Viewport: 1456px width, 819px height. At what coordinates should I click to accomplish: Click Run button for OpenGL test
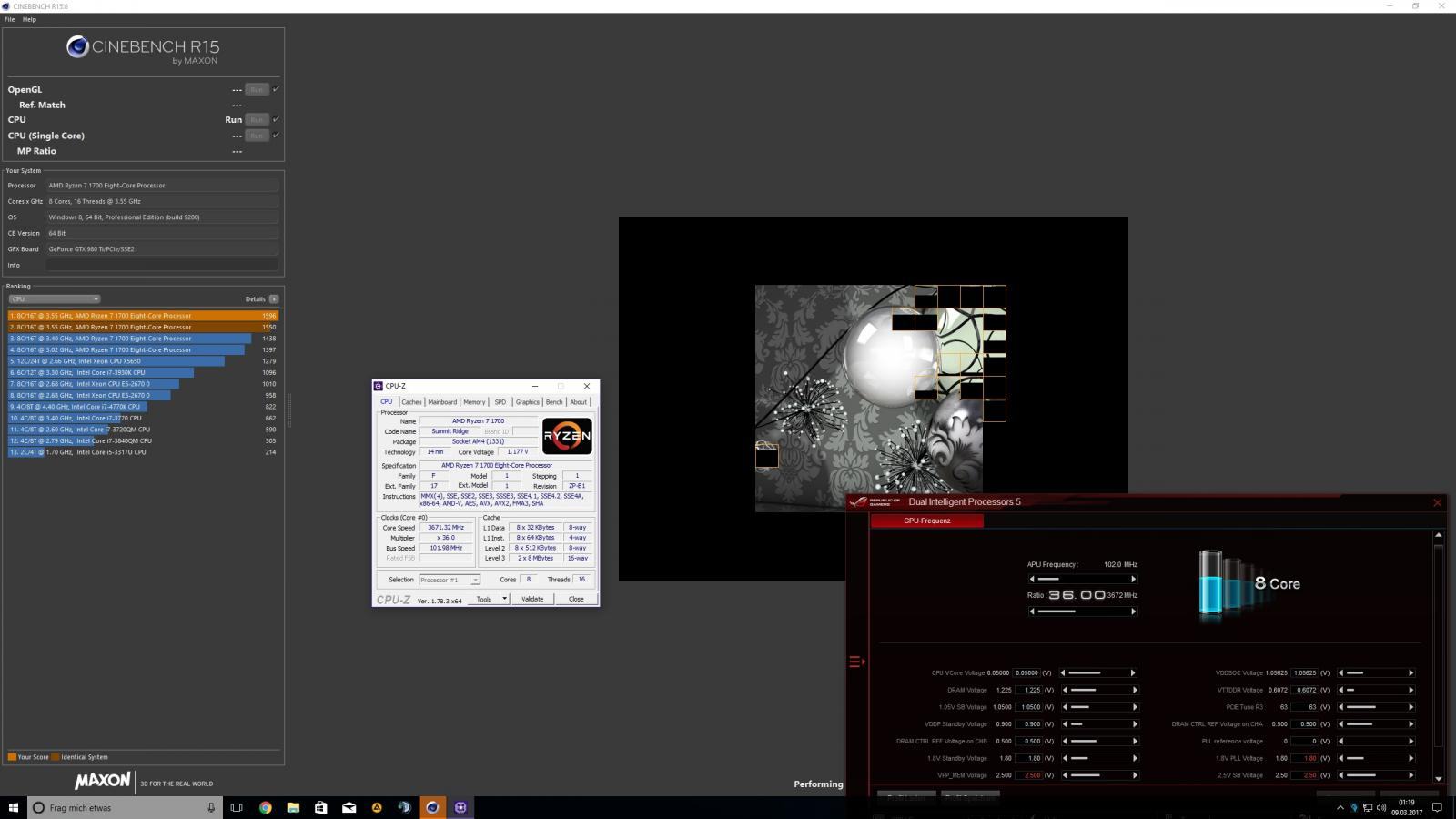pyautogui.click(x=257, y=89)
